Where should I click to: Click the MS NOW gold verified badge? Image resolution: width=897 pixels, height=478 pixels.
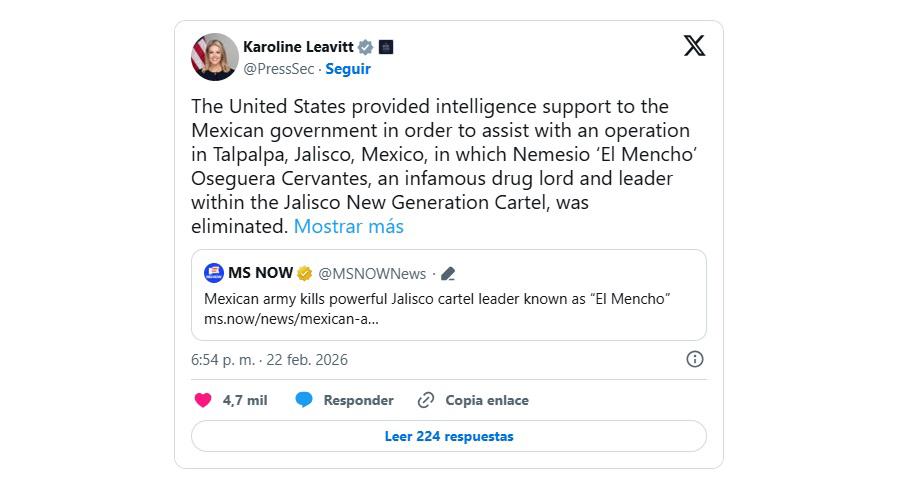[305, 274]
